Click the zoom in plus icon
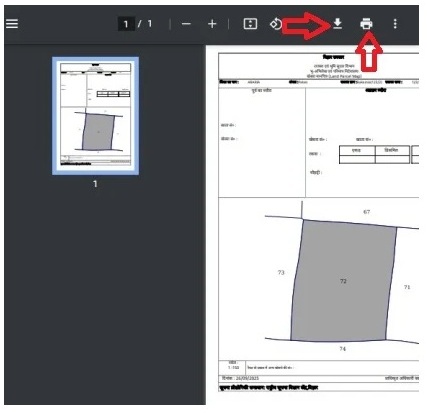Image resolution: width=427 pixels, height=413 pixels. coord(212,24)
